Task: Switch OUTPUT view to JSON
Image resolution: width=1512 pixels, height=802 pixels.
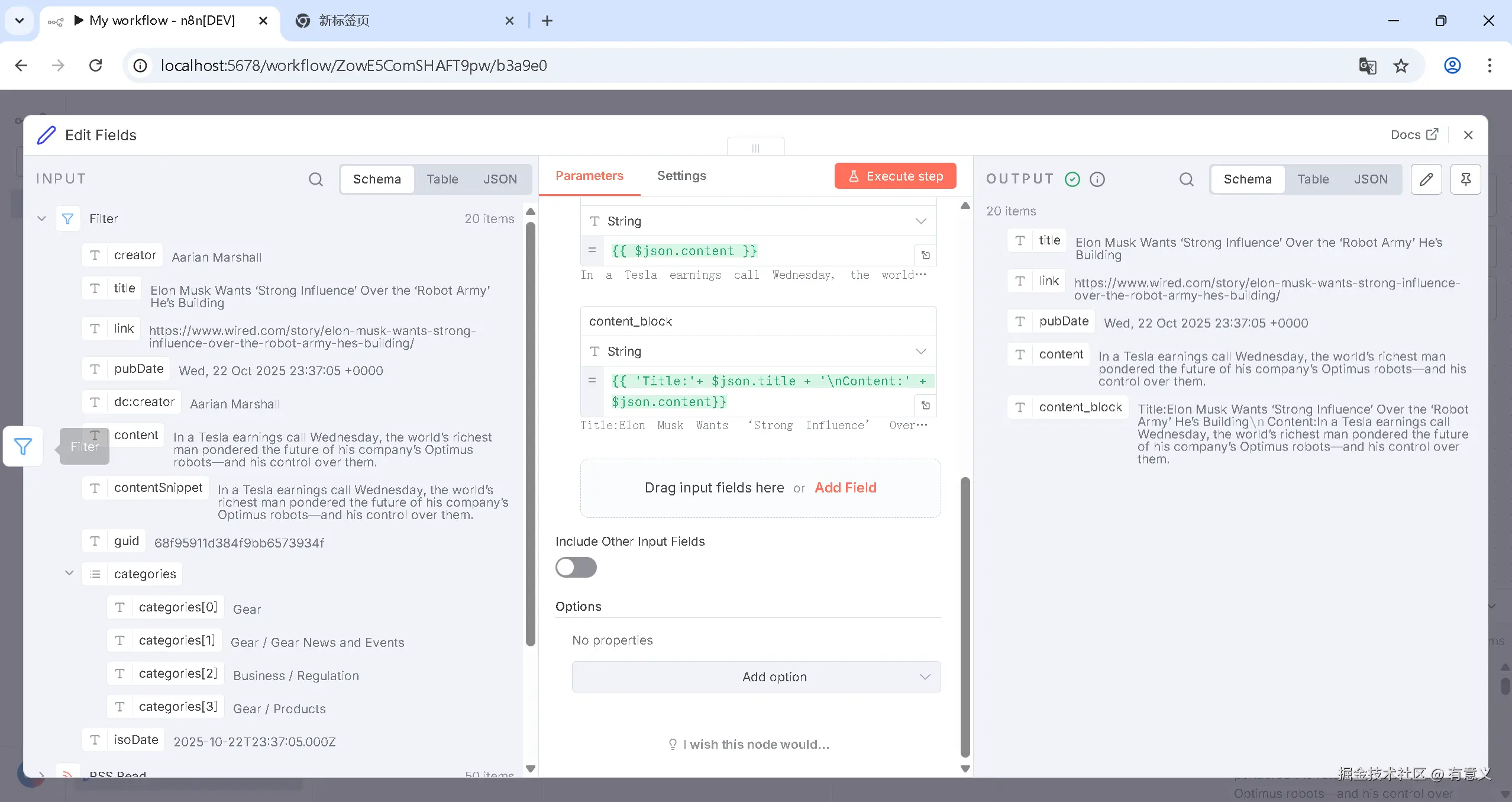Action: click(1370, 179)
